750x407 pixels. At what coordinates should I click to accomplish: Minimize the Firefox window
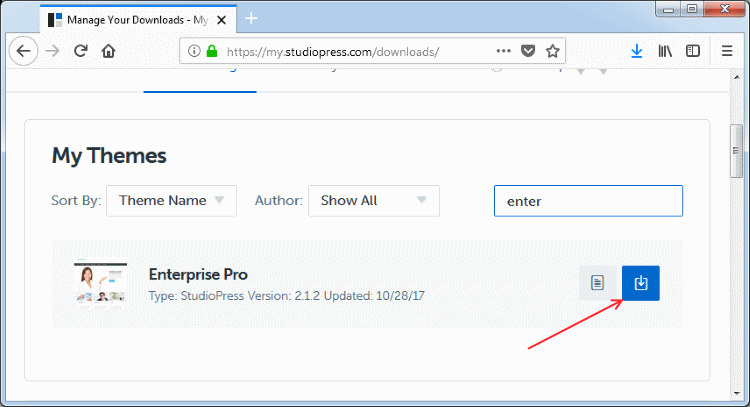tap(668, 9)
